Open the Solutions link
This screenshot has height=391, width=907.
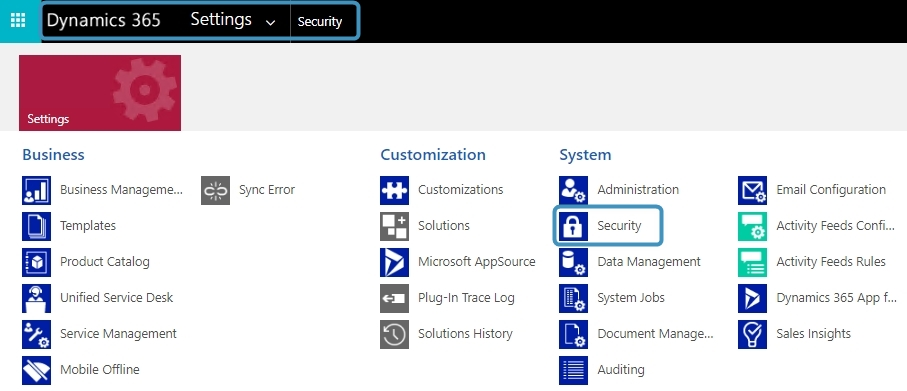point(444,226)
